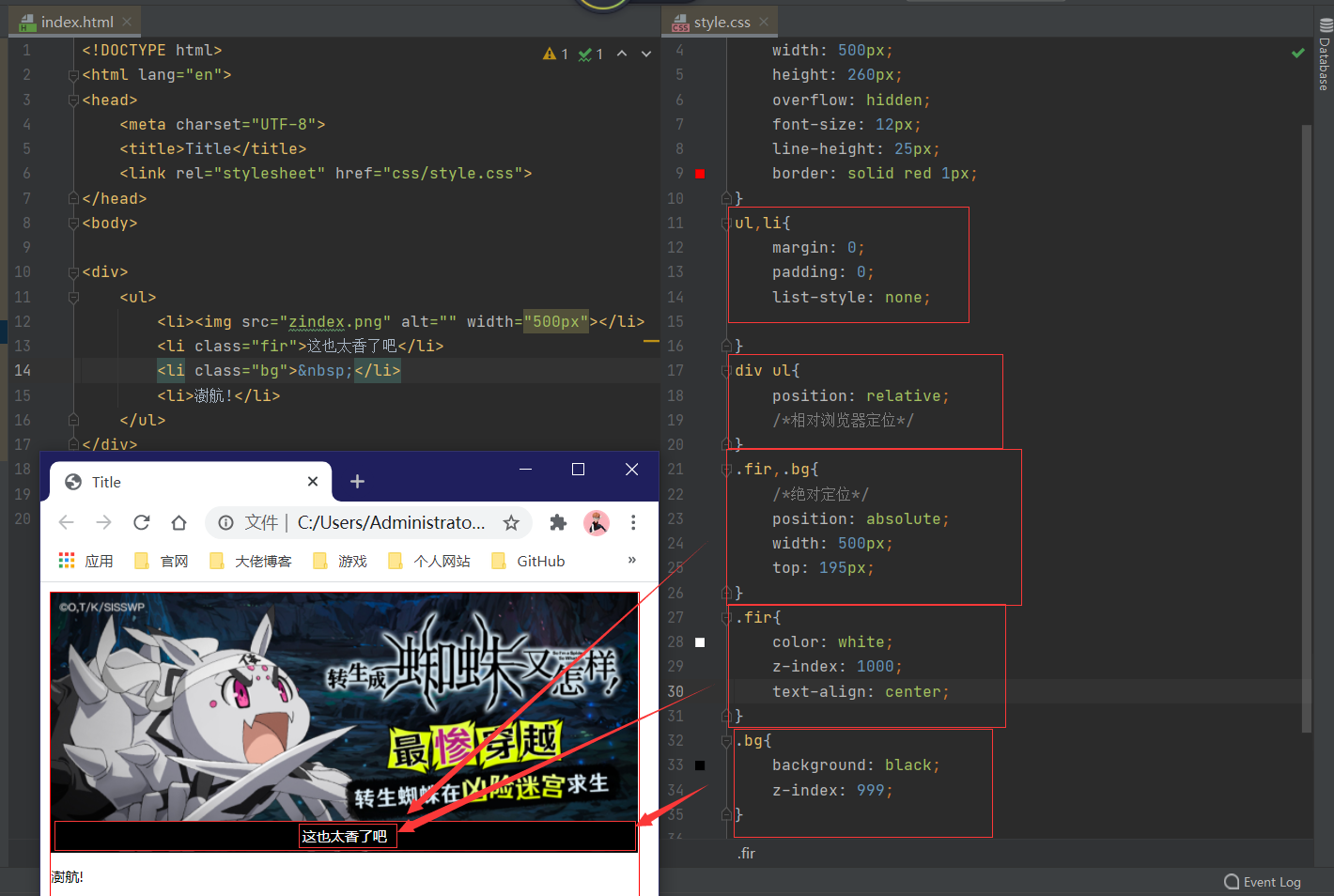The height and width of the screenshot is (896, 1334).
Task: Open the browser three-dot menu
Action: (x=633, y=523)
